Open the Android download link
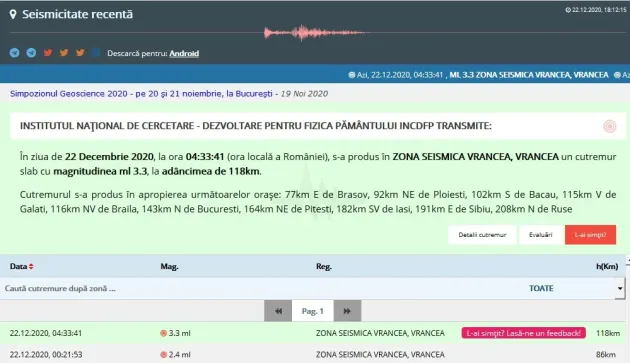This screenshot has height=363, width=630. pos(184,53)
